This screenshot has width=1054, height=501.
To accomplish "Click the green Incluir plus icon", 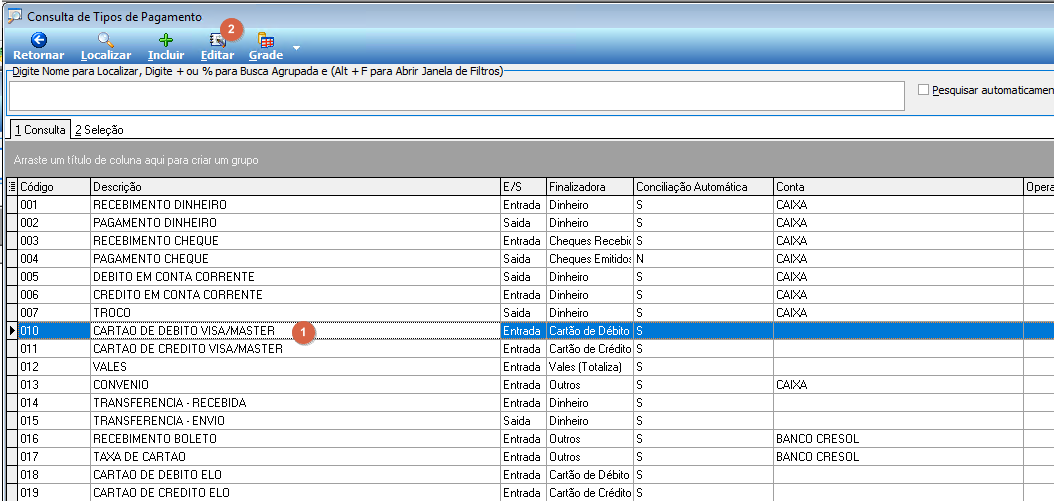I will tap(165, 40).
